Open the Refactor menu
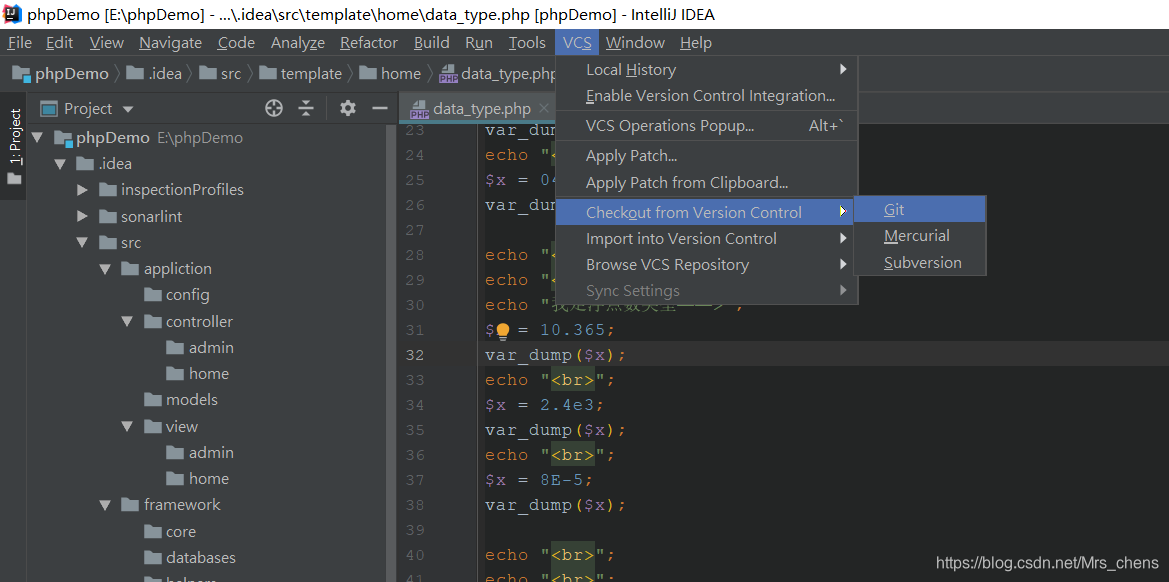Image resolution: width=1169 pixels, height=582 pixels. point(369,43)
